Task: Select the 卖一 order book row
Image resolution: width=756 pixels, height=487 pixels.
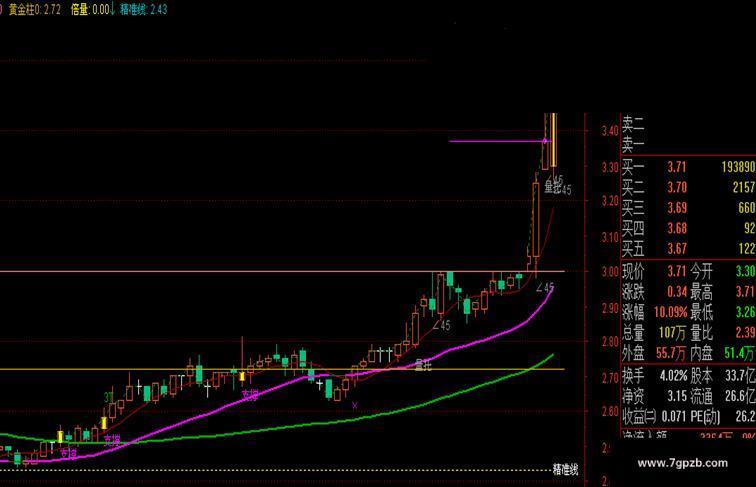Action: tap(688, 144)
